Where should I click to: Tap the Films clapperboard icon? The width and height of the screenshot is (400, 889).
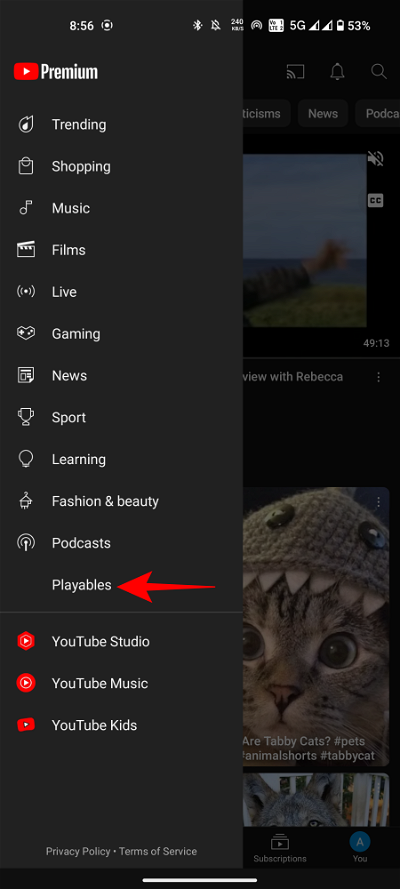pyautogui.click(x=25, y=250)
